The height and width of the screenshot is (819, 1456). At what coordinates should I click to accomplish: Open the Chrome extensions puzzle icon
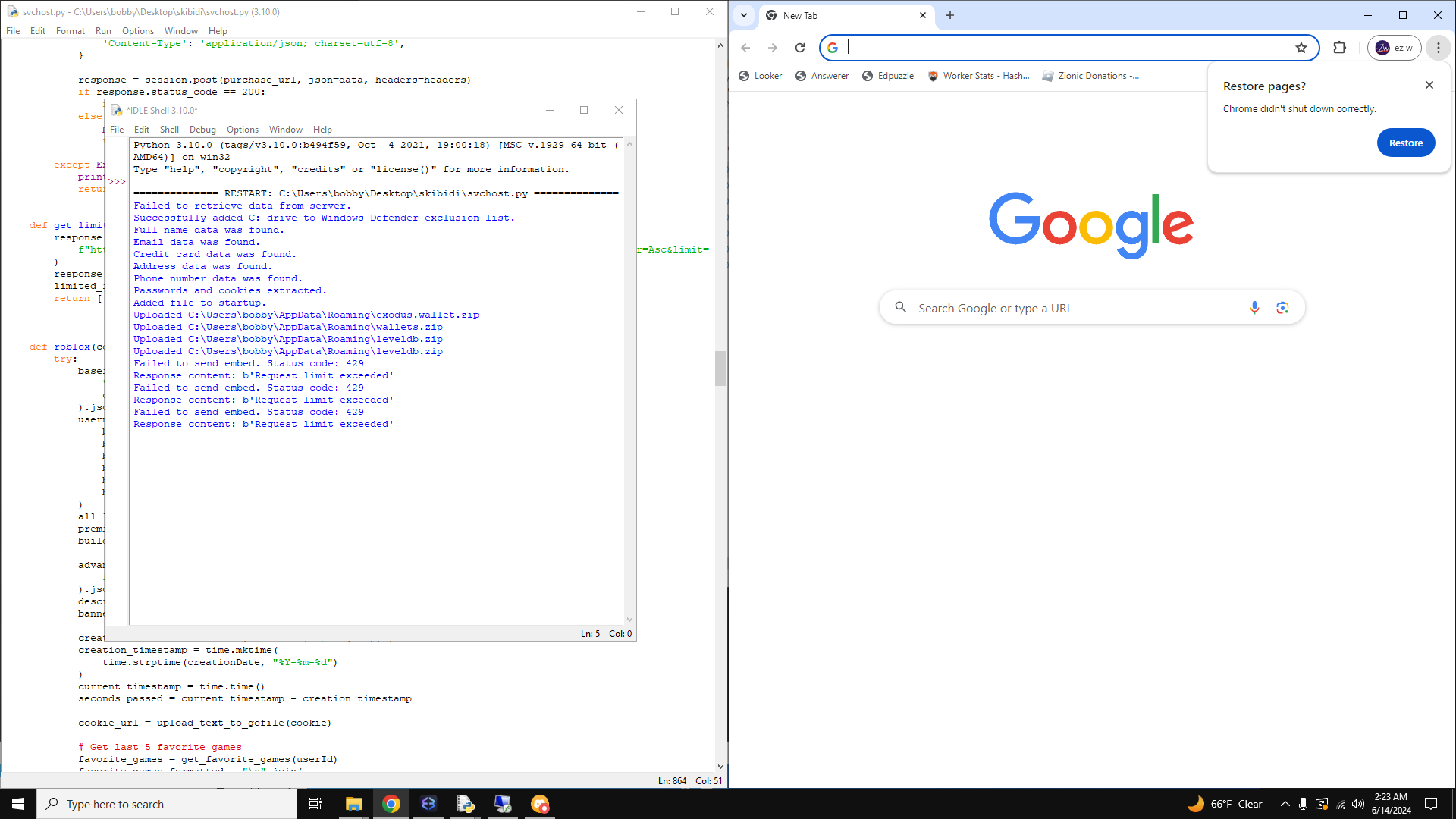(x=1339, y=48)
